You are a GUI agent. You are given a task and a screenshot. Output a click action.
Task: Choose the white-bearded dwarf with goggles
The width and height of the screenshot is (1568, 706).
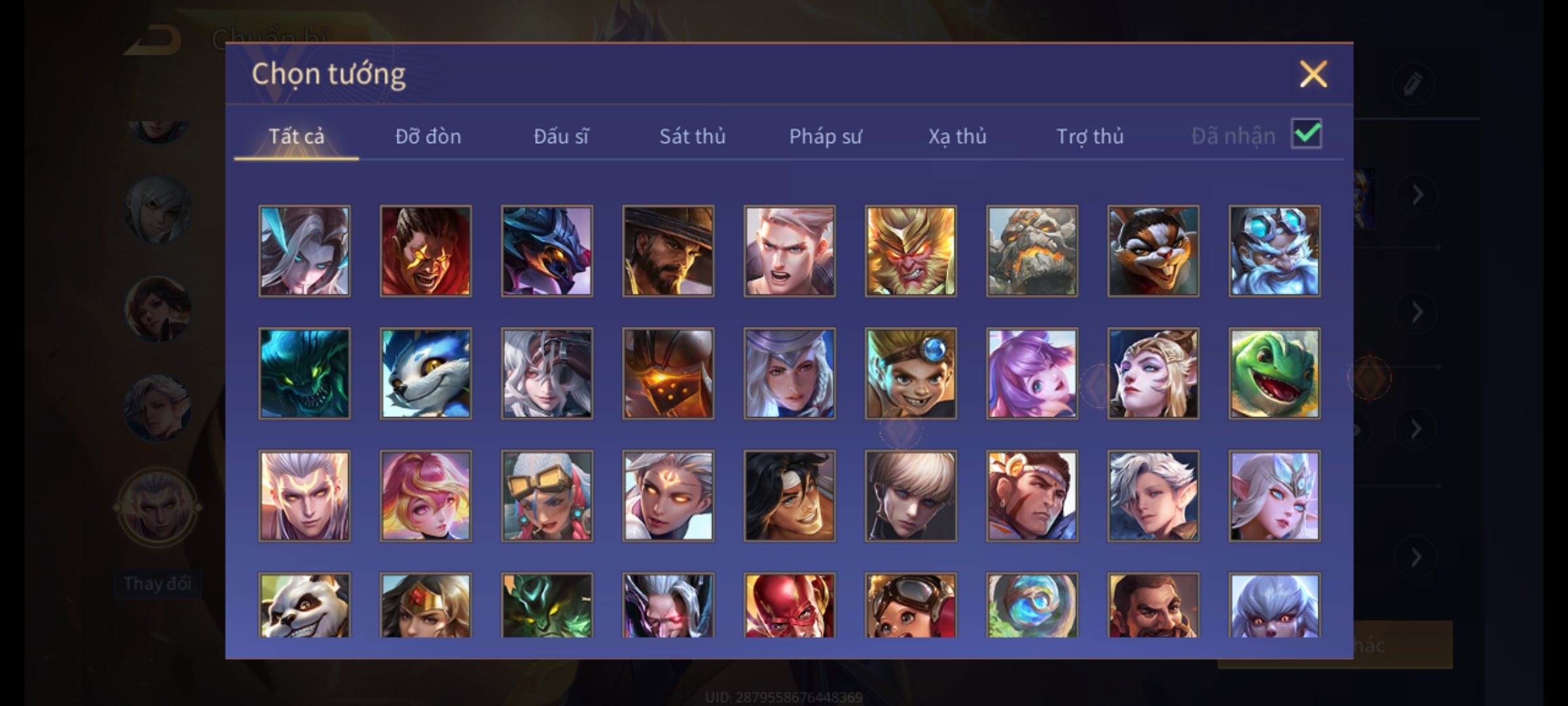(x=1274, y=251)
